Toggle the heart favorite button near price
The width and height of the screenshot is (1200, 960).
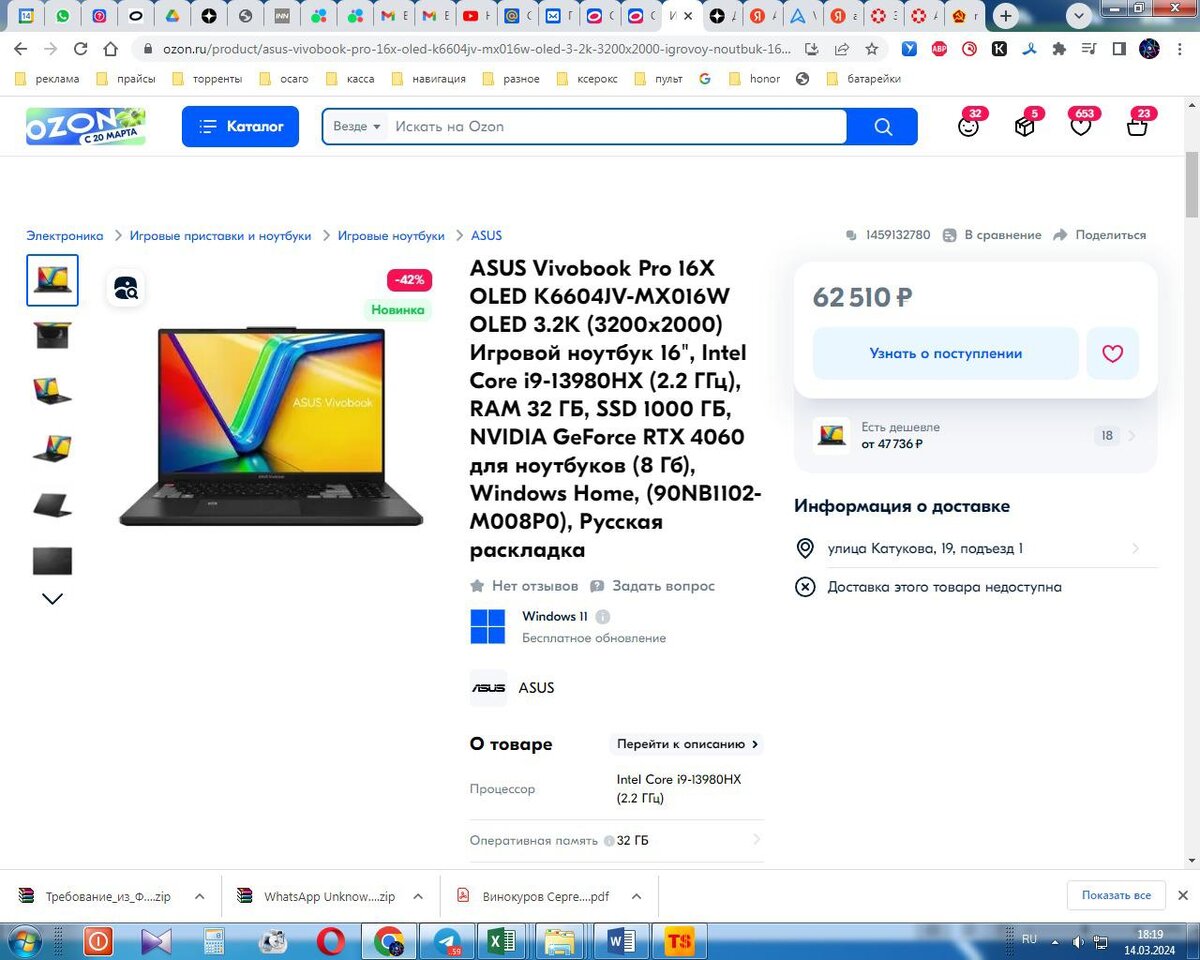click(1113, 353)
